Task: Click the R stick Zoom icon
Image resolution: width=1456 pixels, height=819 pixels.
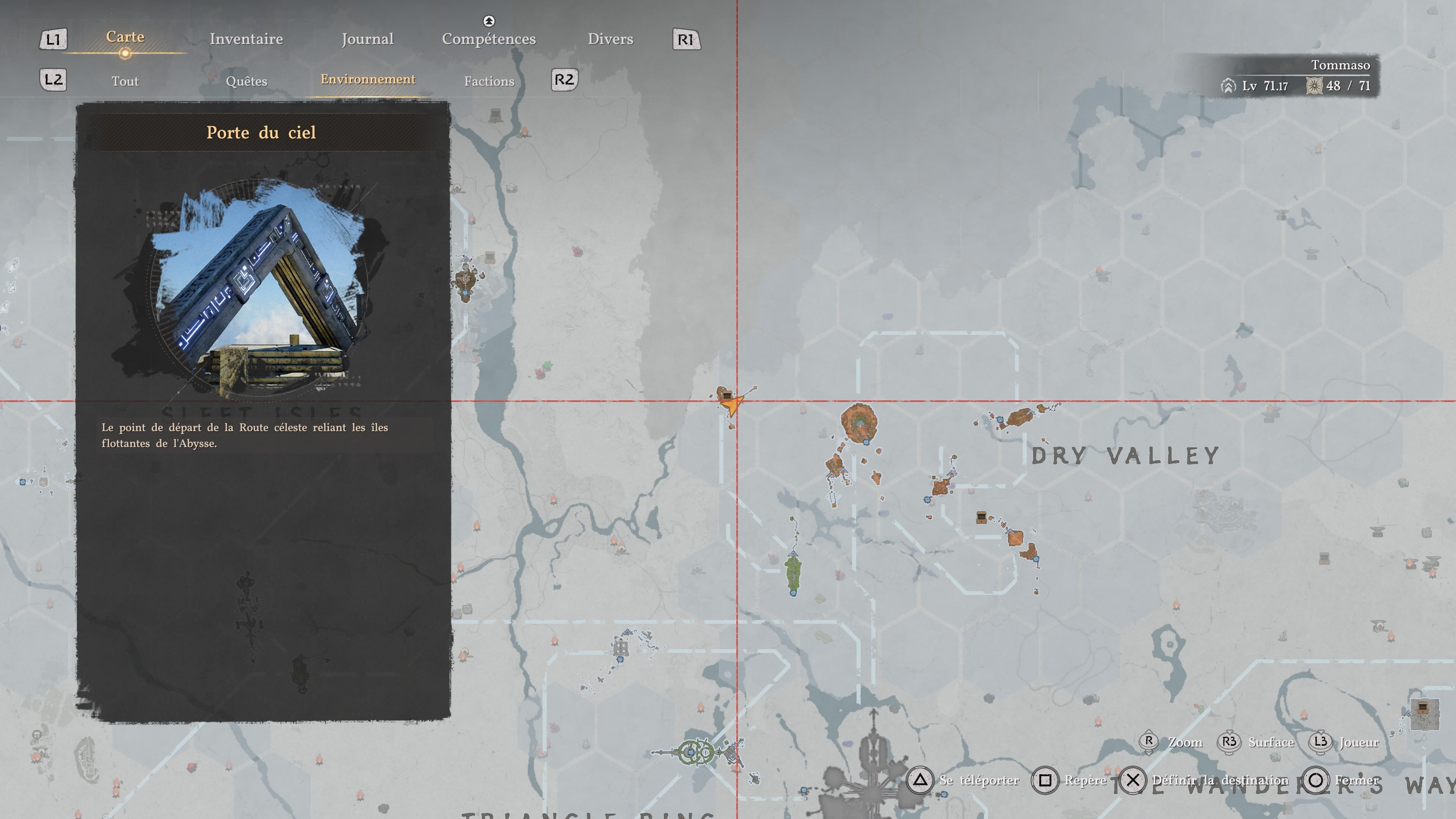Action: click(1148, 742)
